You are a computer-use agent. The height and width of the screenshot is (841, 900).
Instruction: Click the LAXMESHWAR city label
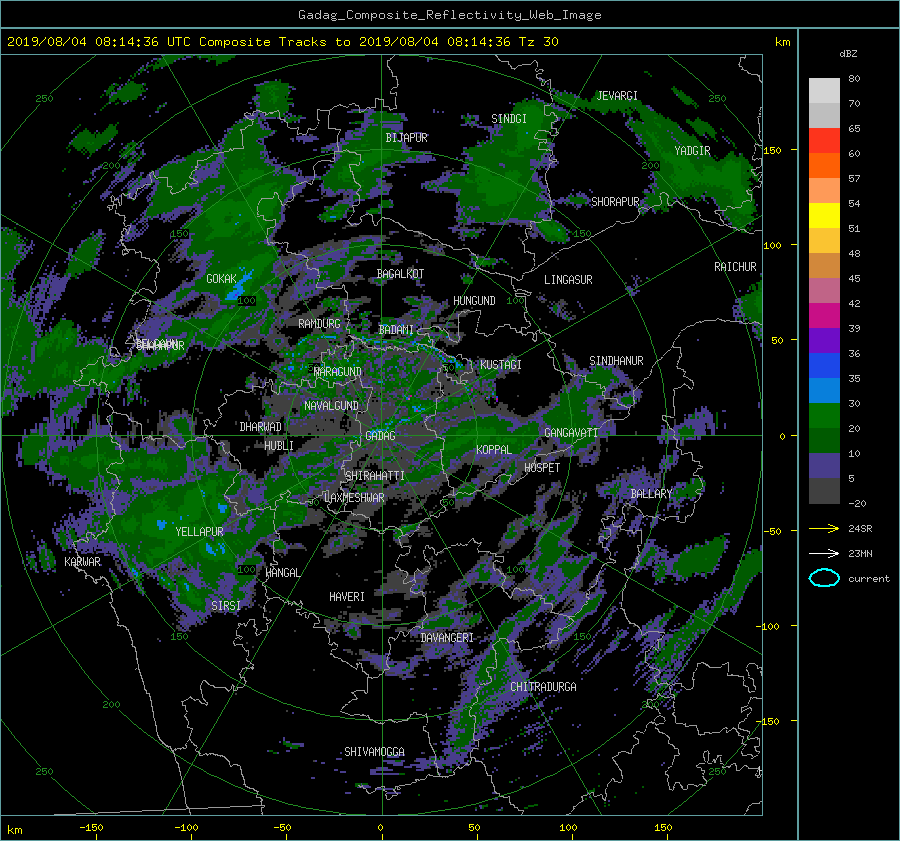pos(354,498)
